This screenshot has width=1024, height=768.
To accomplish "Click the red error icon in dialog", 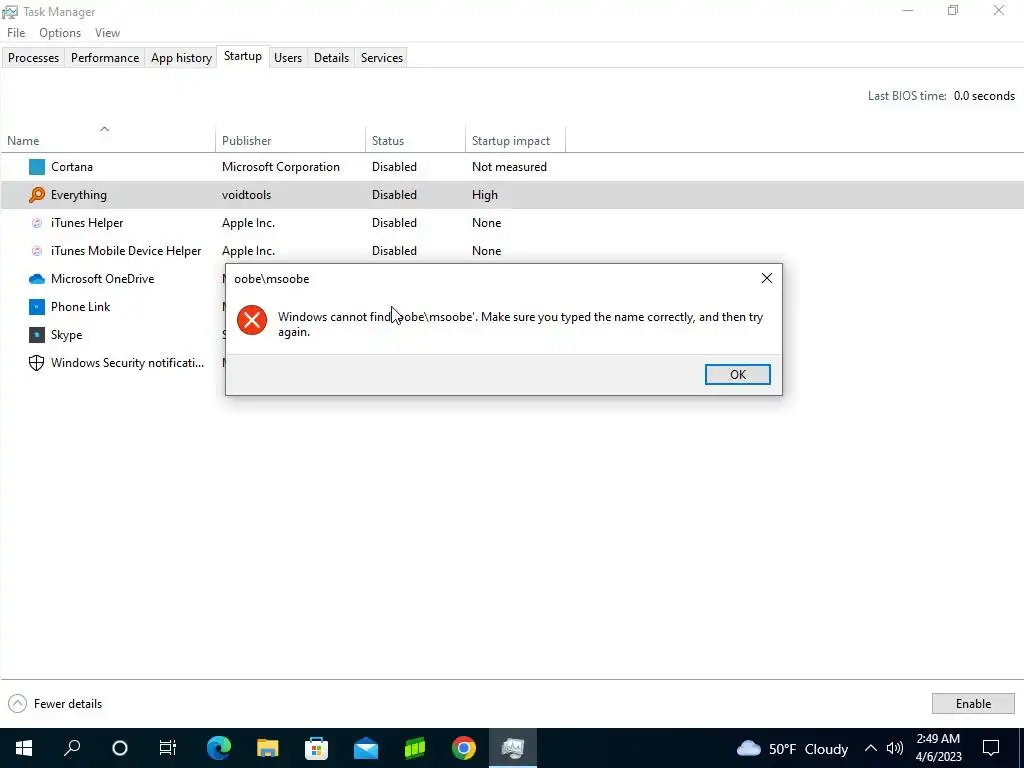I will click(x=252, y=320).
